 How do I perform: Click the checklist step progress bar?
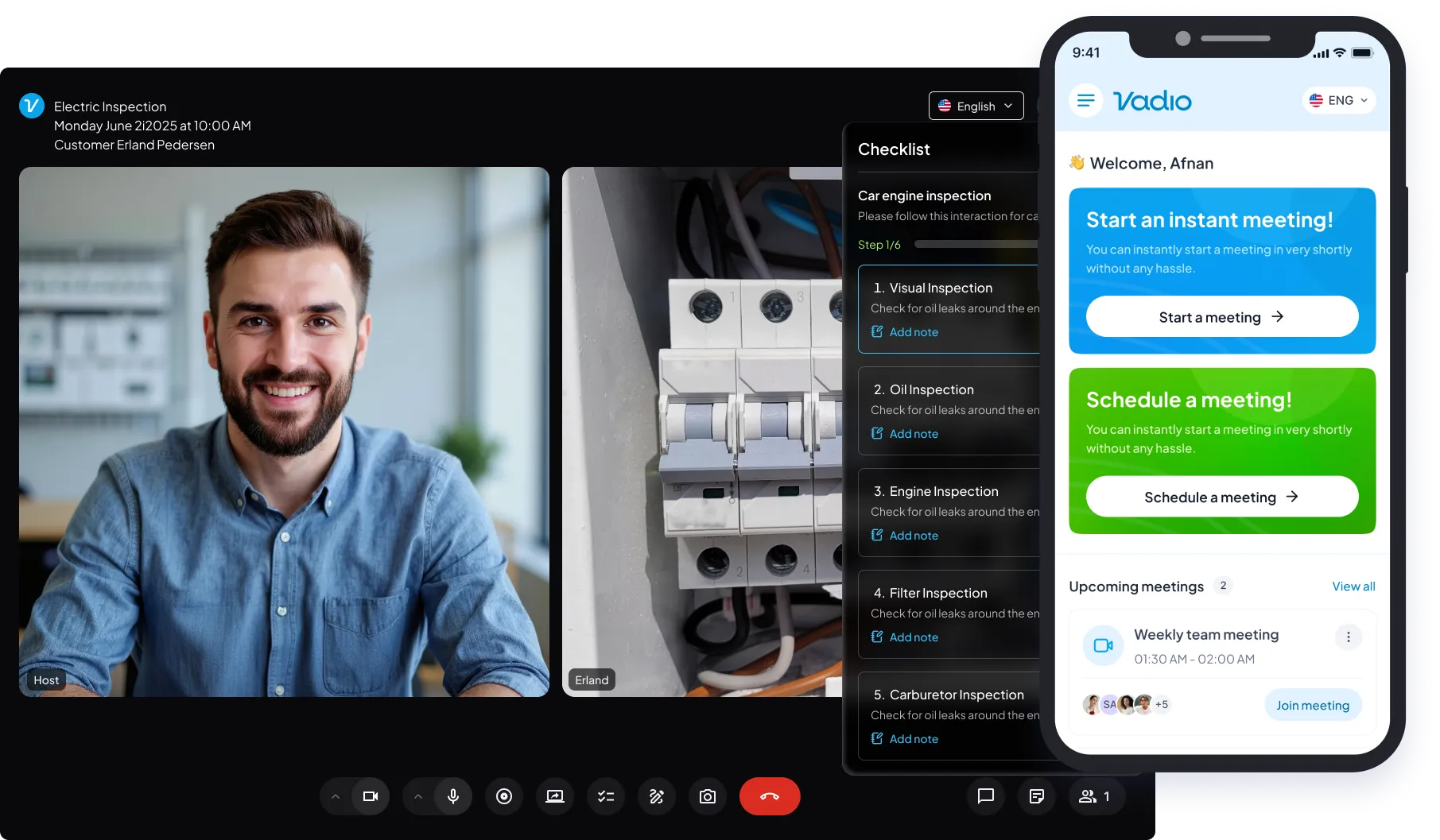point(976,245)
